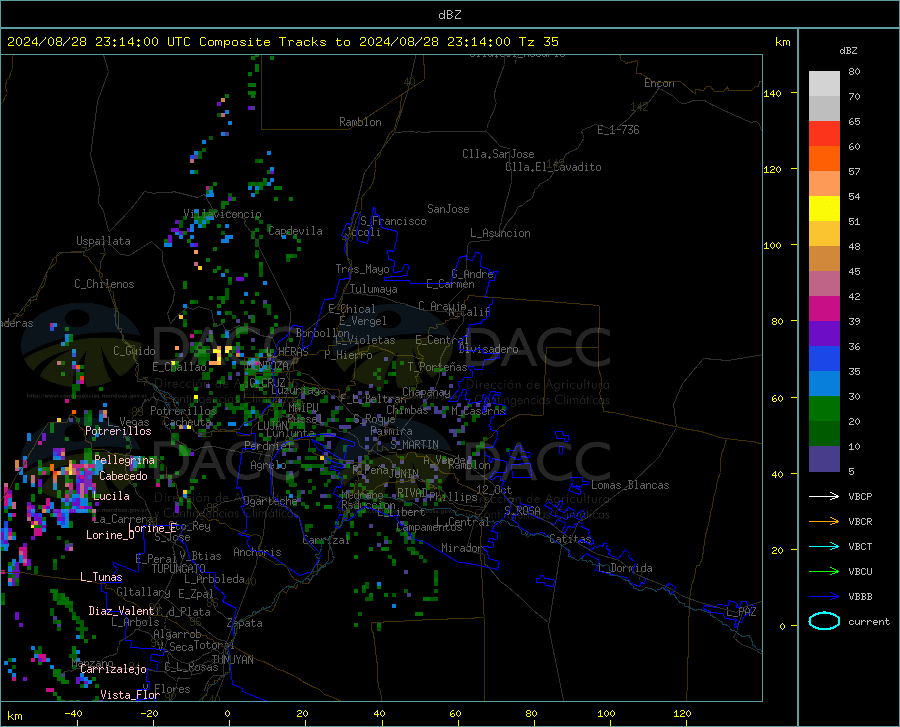Pick the light blue swatch between 35 and 30

coord(824,384)
